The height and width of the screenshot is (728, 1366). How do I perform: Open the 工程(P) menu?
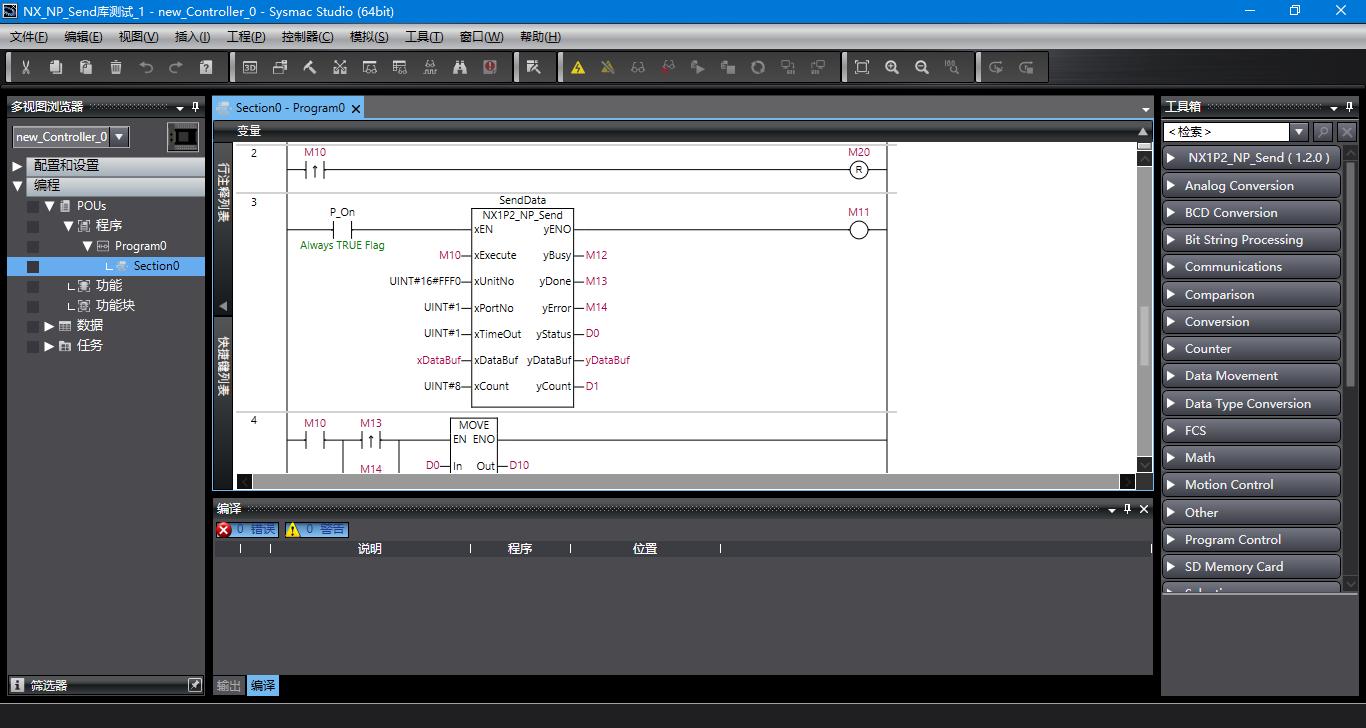point(246,37)
